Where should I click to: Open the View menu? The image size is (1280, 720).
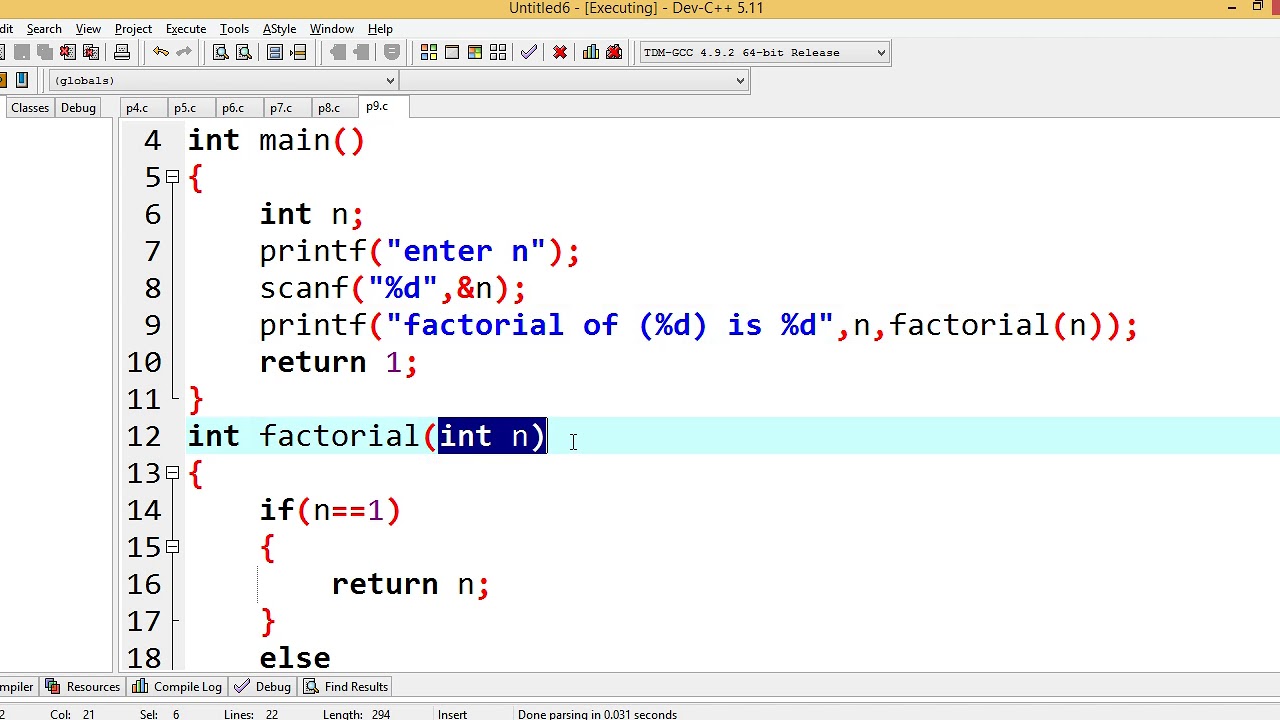coord(88,29)
